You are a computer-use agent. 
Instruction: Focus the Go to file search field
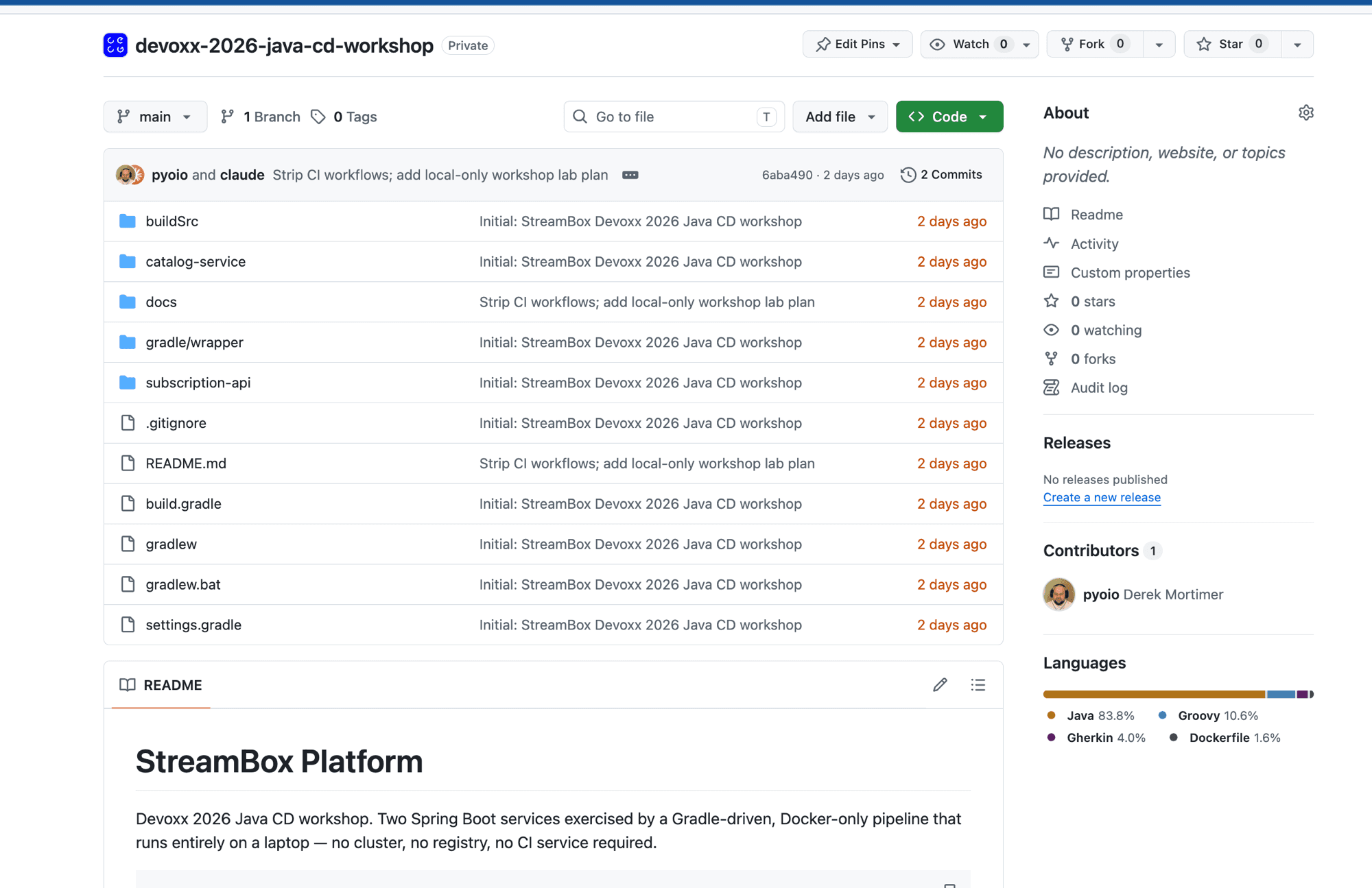coord(674,117)
